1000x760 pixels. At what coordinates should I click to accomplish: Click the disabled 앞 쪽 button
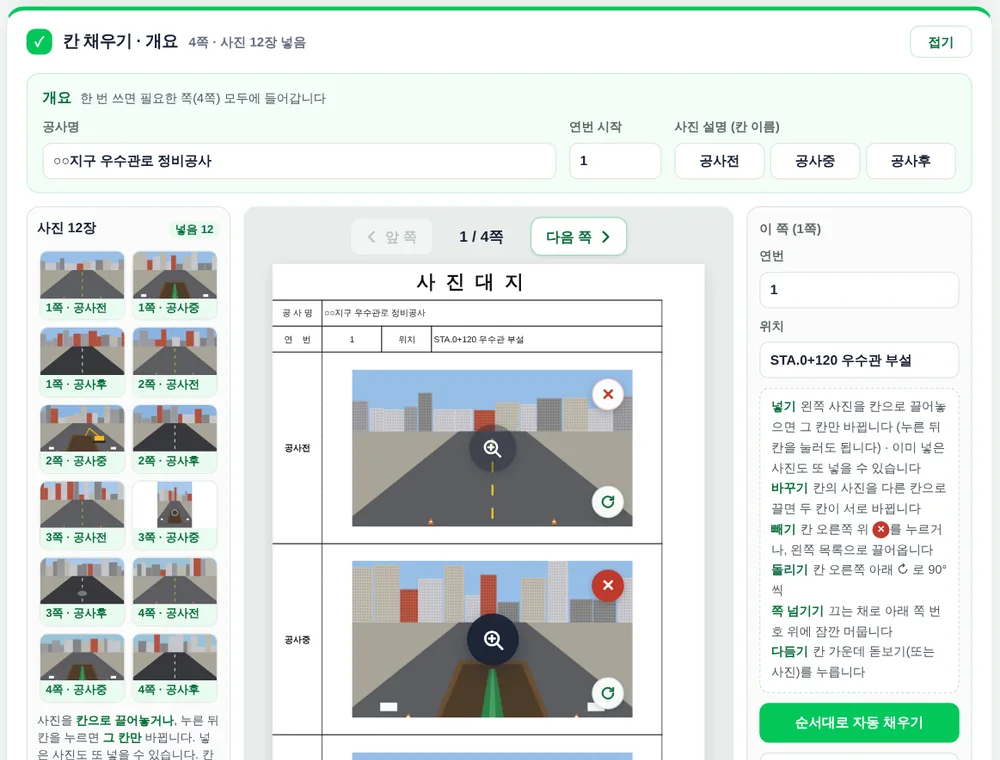[392, 237]
